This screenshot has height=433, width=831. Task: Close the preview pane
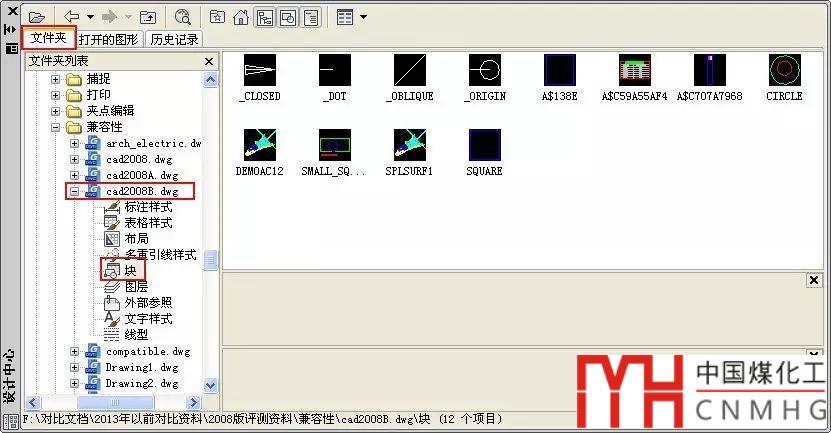(814, 280)
